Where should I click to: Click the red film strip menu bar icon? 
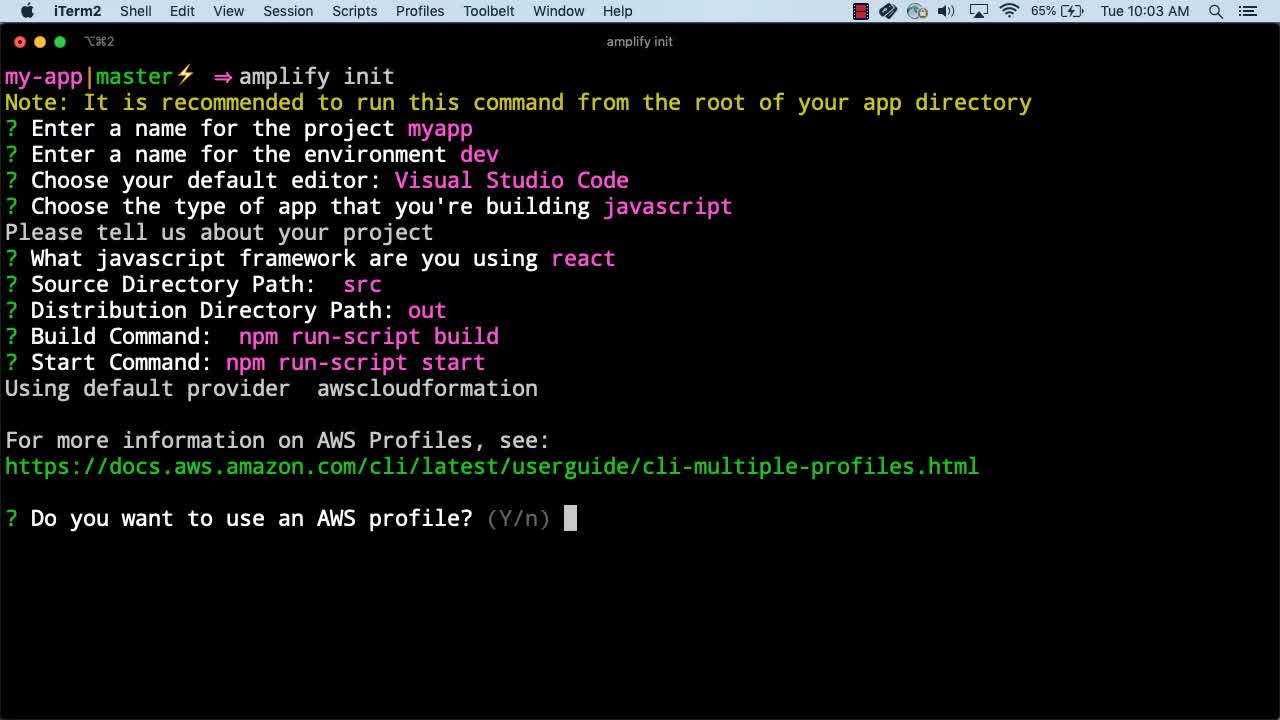click(860, 11)
